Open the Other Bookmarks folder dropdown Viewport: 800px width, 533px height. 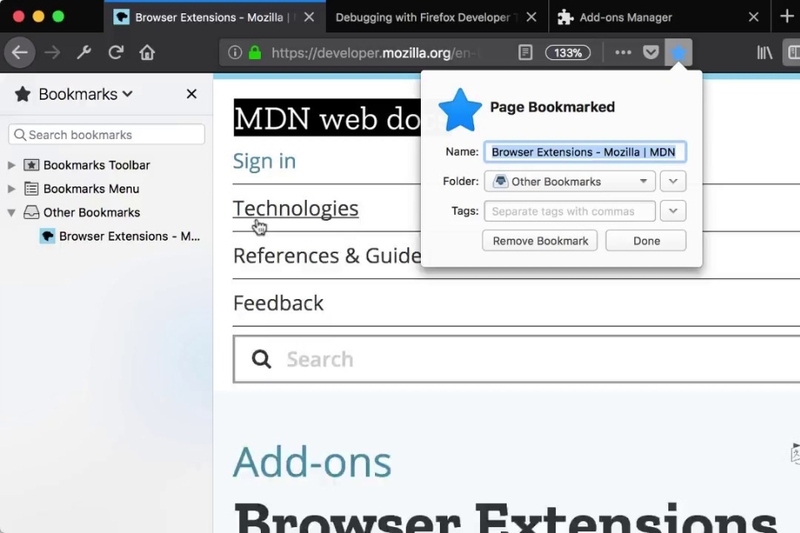569,182
